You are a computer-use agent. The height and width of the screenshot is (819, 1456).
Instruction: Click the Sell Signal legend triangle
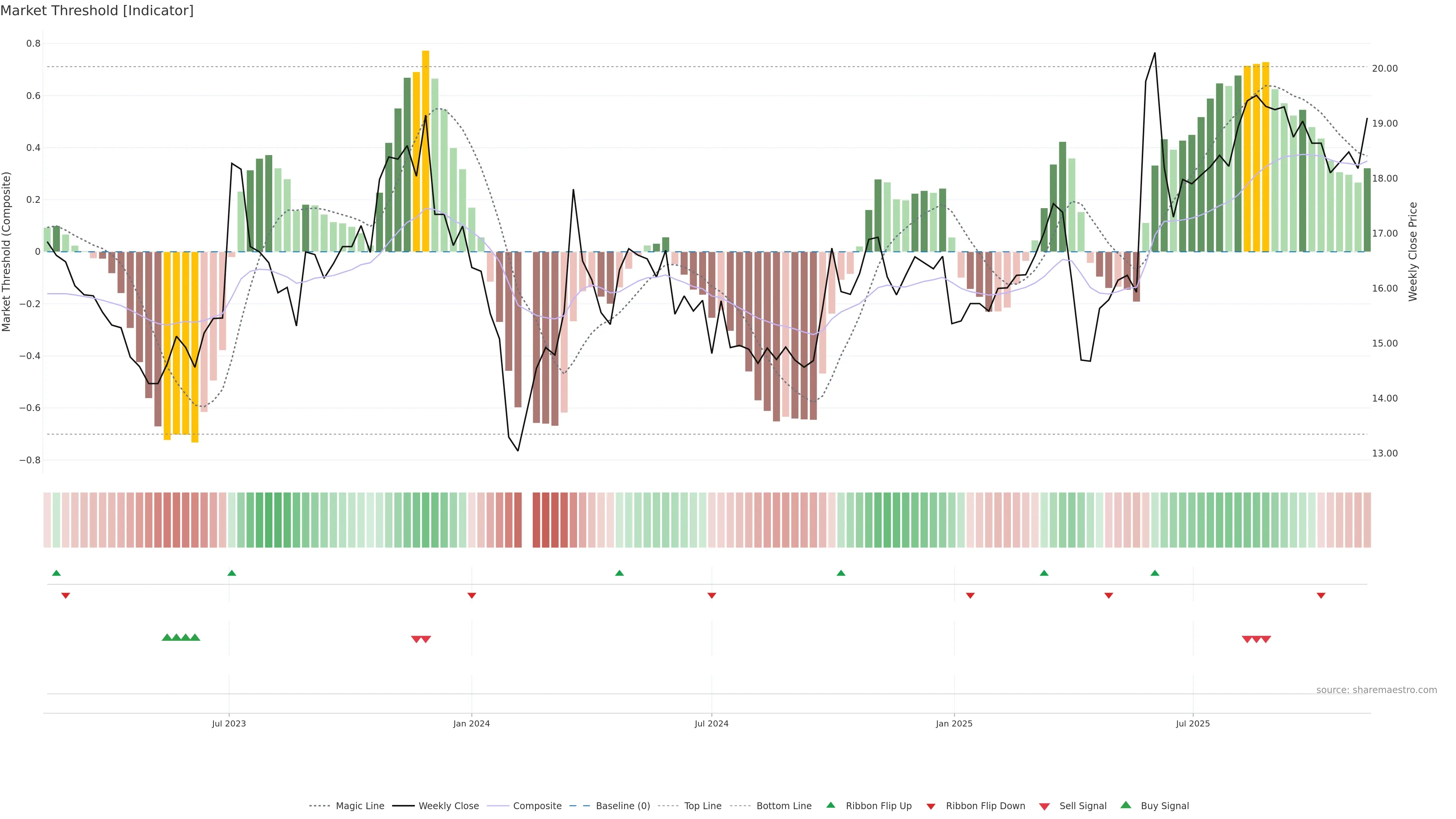(1044, 806)
